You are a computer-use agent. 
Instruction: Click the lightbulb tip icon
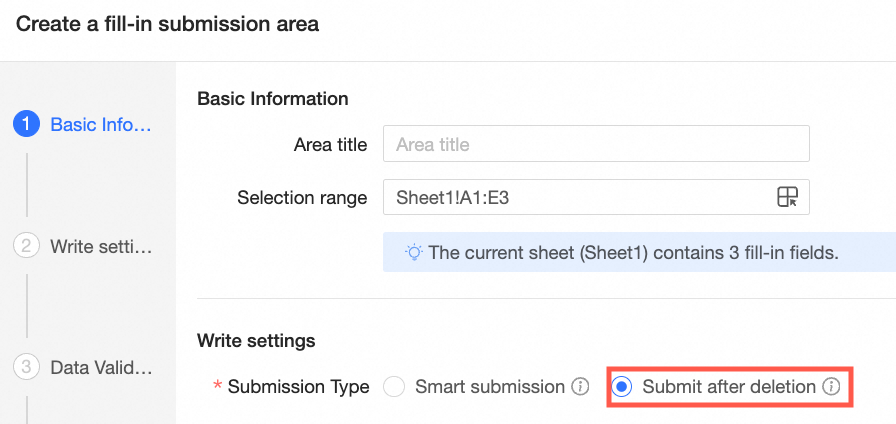point(413,253)
